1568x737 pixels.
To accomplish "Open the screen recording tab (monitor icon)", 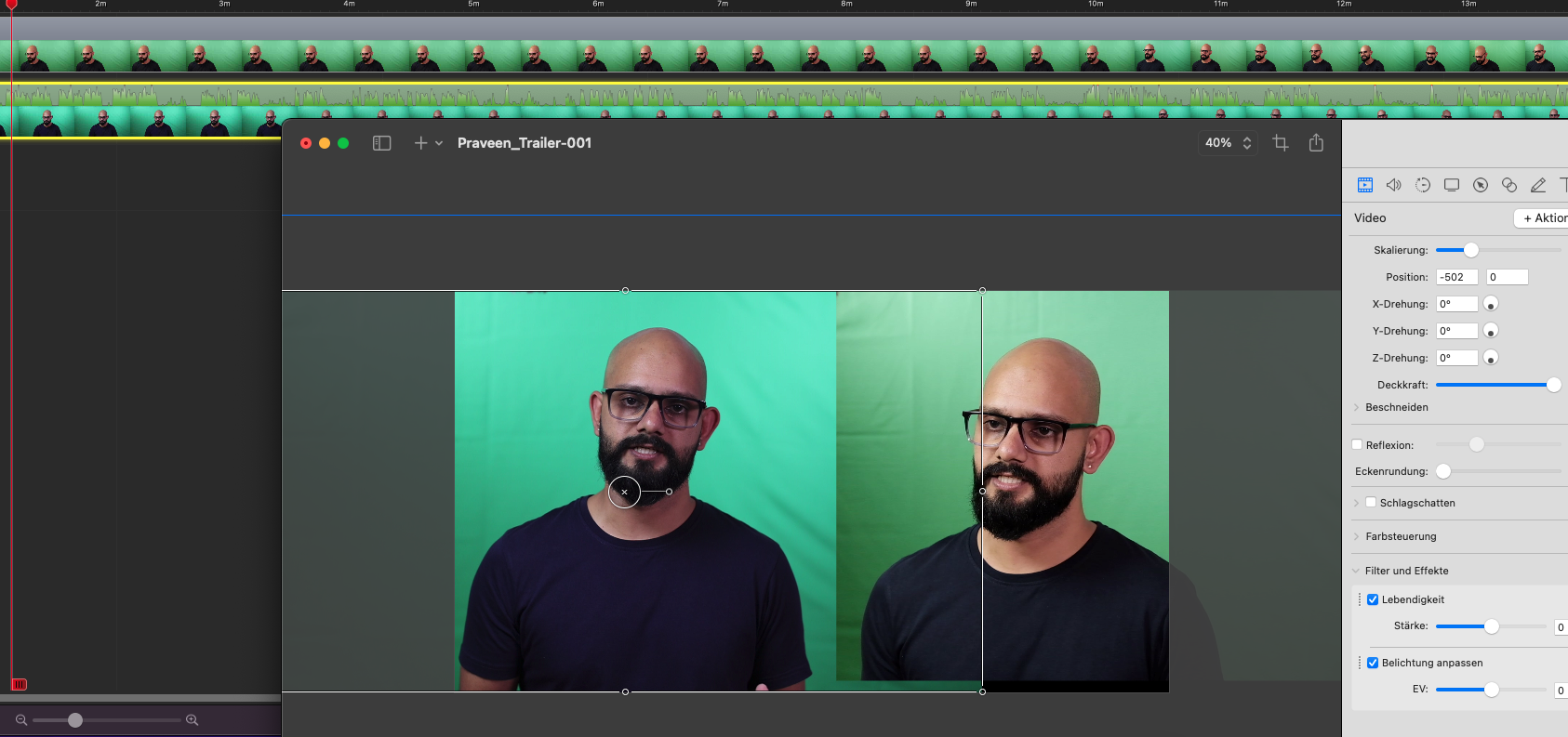I will (x=1452, y=185).
